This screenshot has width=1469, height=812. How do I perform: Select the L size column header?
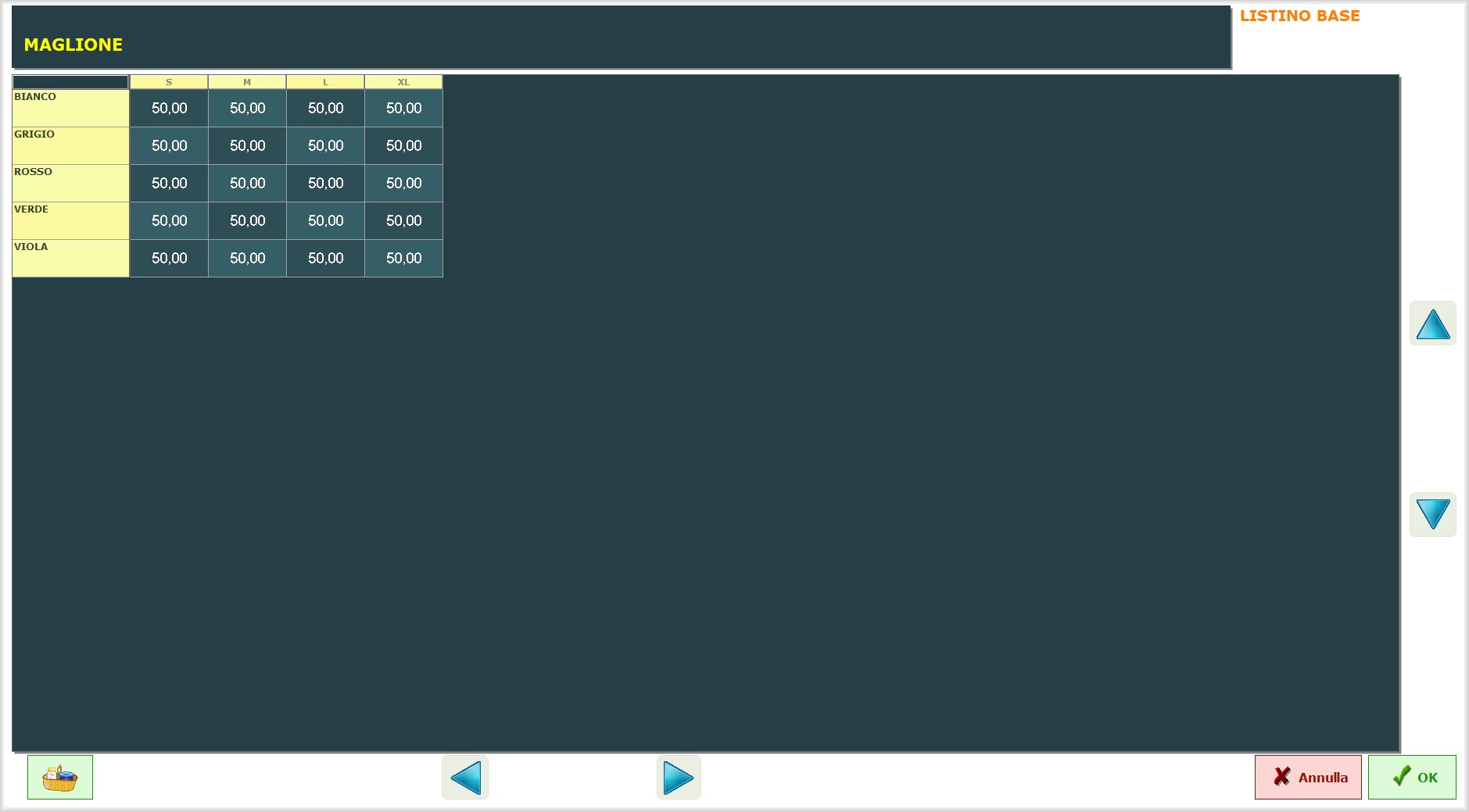coord(325,82)
